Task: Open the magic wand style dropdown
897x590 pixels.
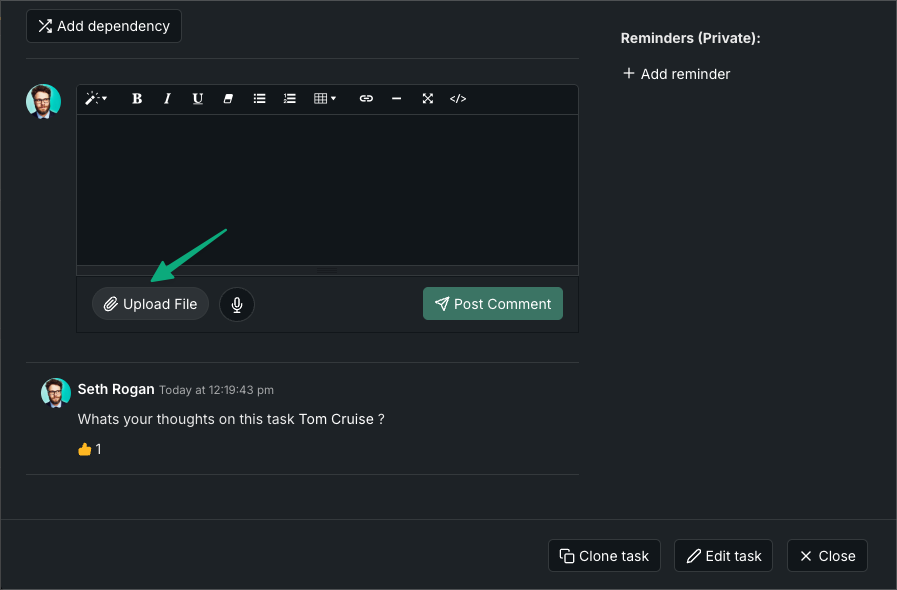Action: point(96,99)
